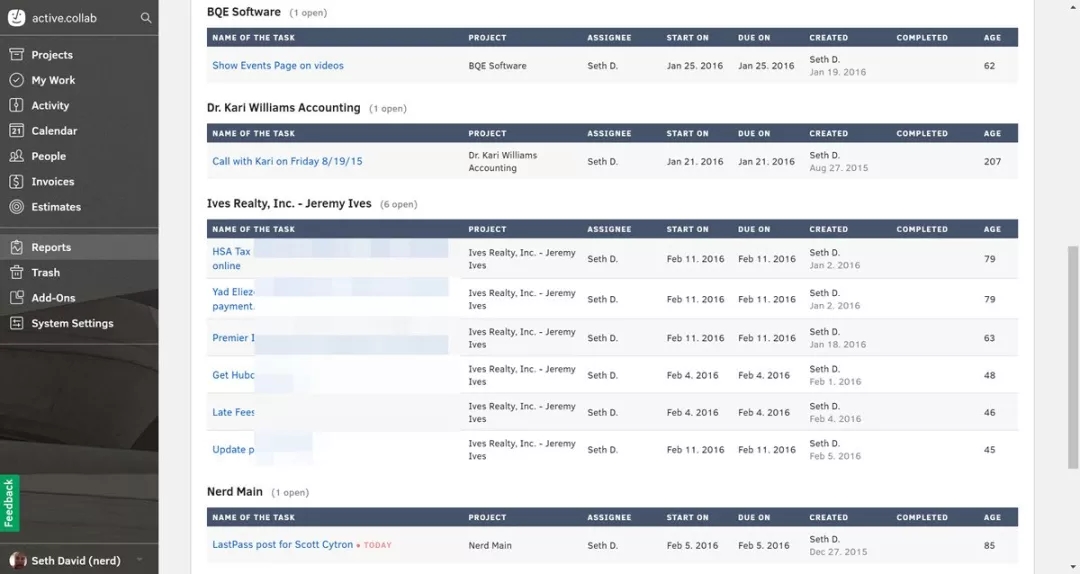Open System Settings in the sidebar
The width and height of the screenshot is (1080, 574).
point(72,323)
